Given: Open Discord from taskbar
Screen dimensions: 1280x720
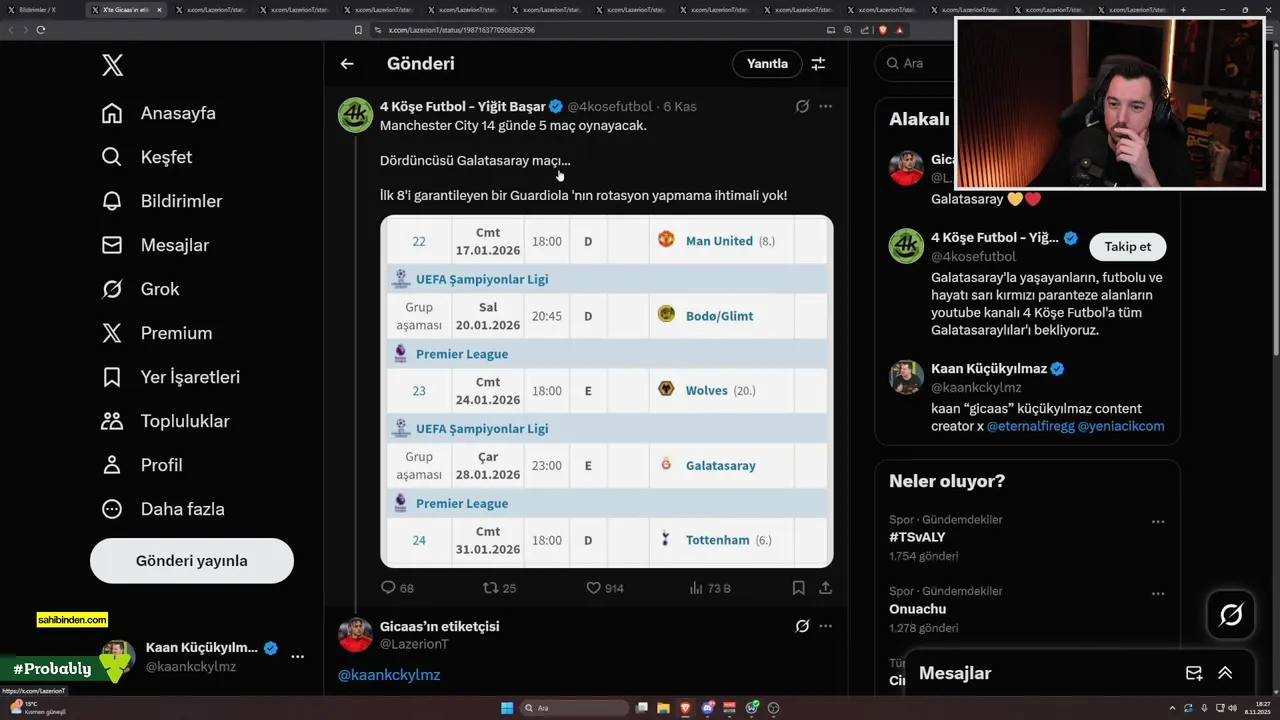Looking at the screenshot, I should click(x=708, y=708).
